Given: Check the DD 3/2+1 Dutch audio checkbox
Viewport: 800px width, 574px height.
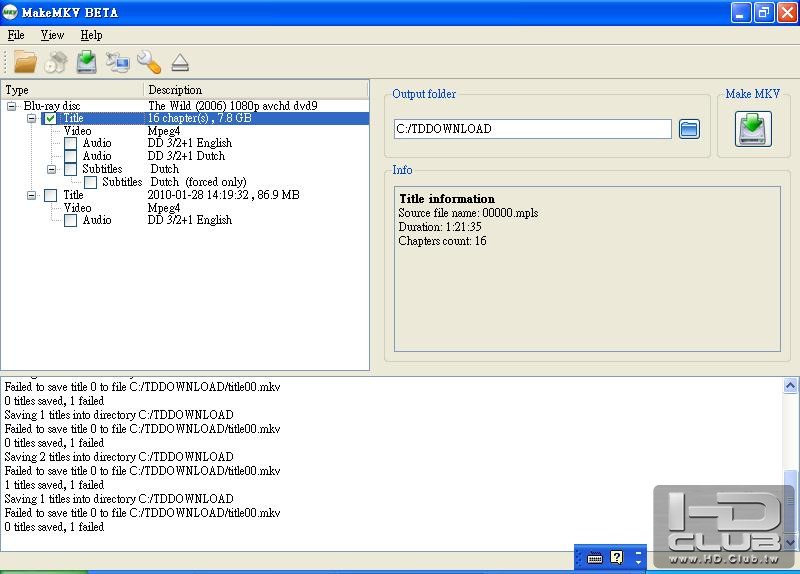Looking at the screenshot, I should point(70,156).
